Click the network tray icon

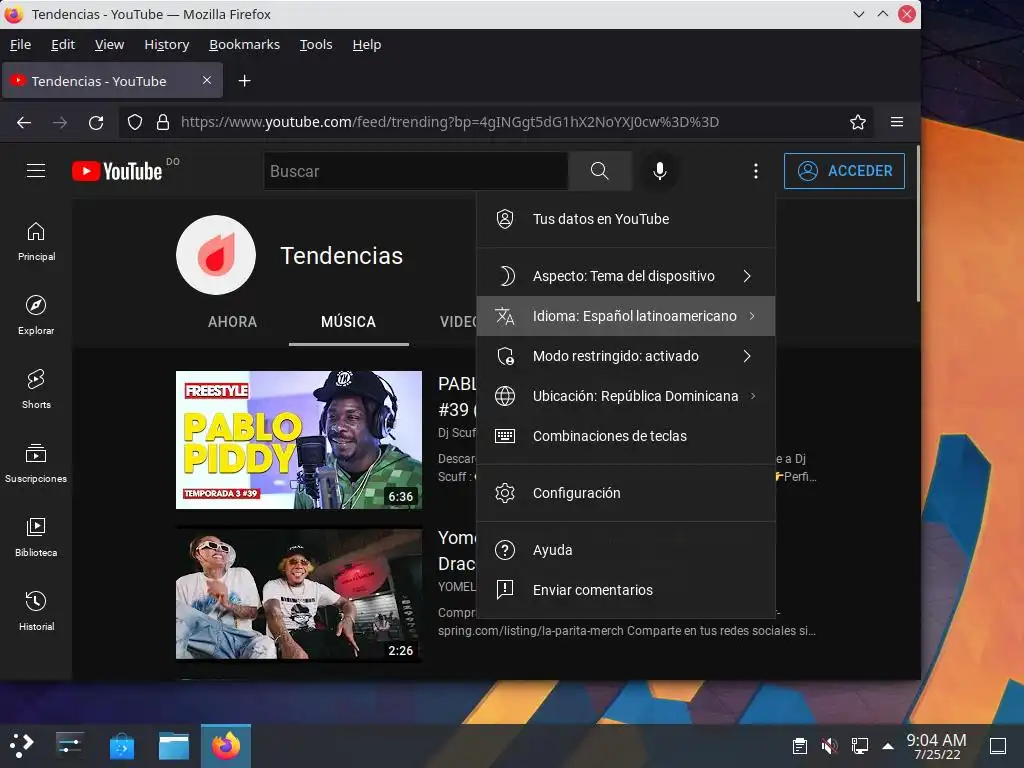click(859, 746)
